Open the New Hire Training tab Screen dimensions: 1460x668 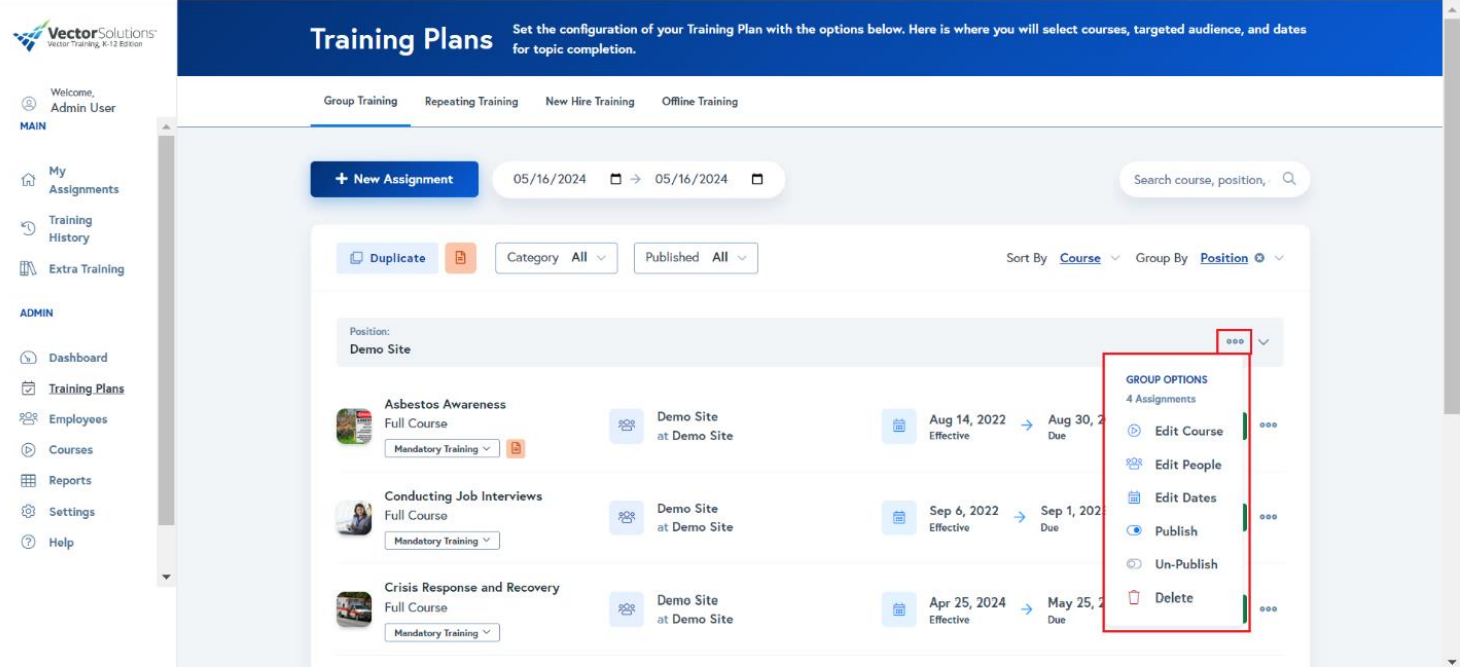589,101
